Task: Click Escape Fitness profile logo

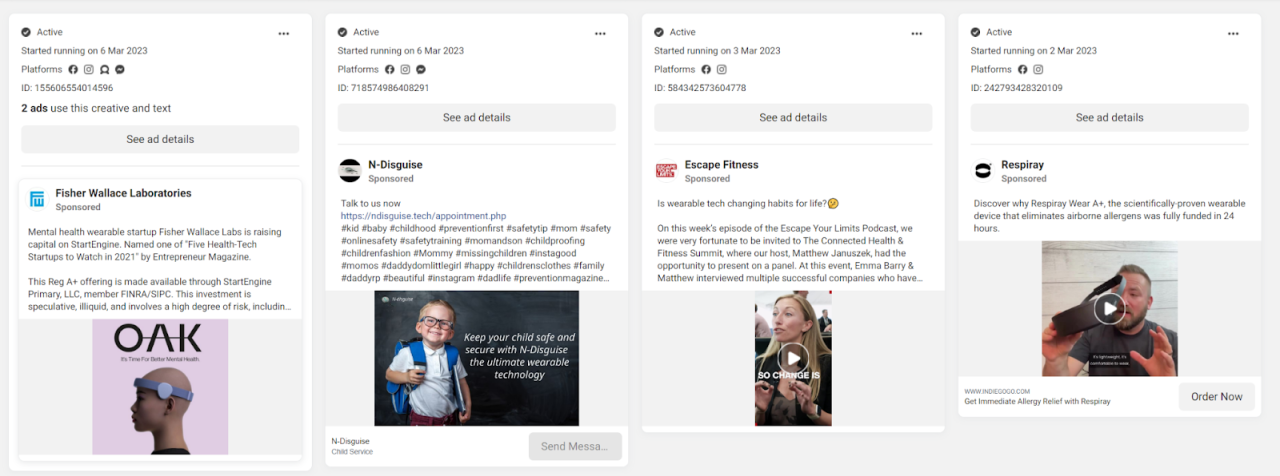Action: pos(666,171)
